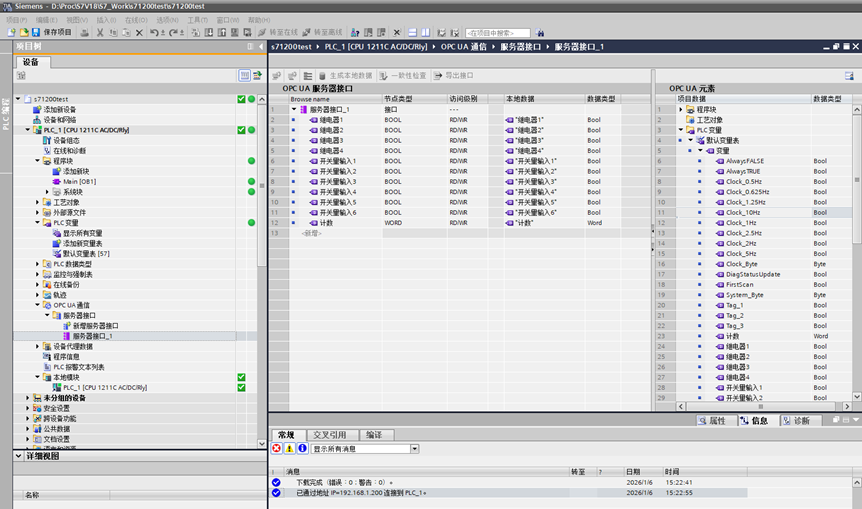Image resolution: width=862 pixels, height=509 pixels.
Task: Open the 在线(O) menu
Action: click(x=136, y=20)
